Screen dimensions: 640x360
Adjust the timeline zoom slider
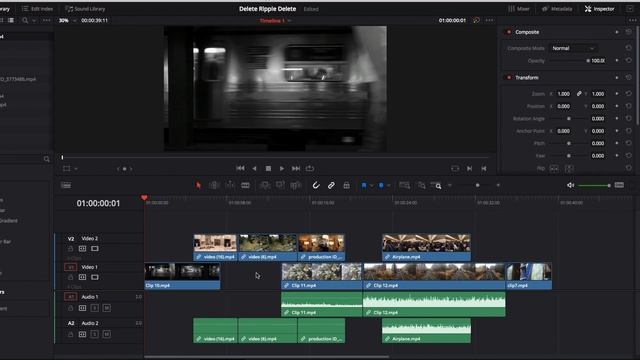(x=478, y=185)
